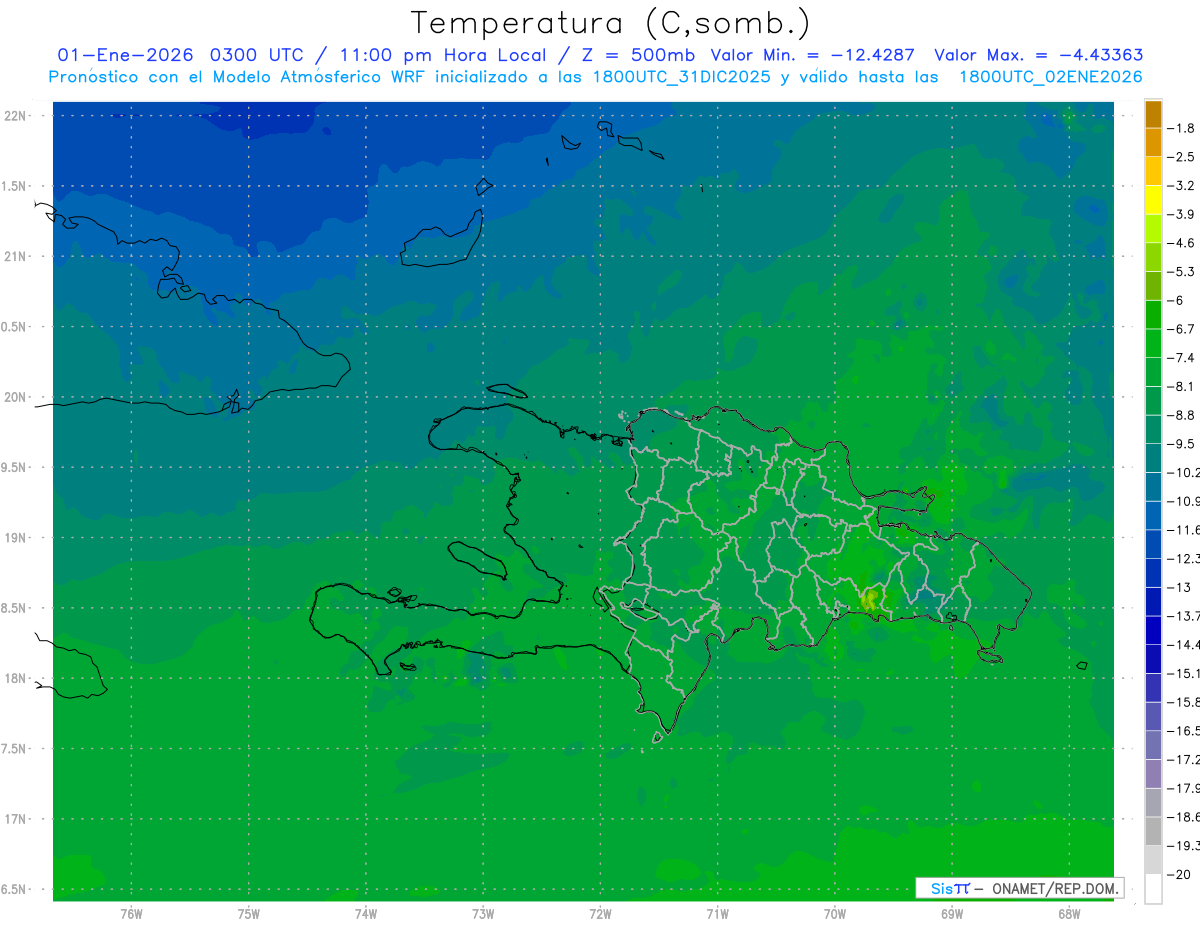Click the 'Temperatura (C,somb.)' map title
The width and height of the screenshot is (1200, 927).
tap(610, 22)
